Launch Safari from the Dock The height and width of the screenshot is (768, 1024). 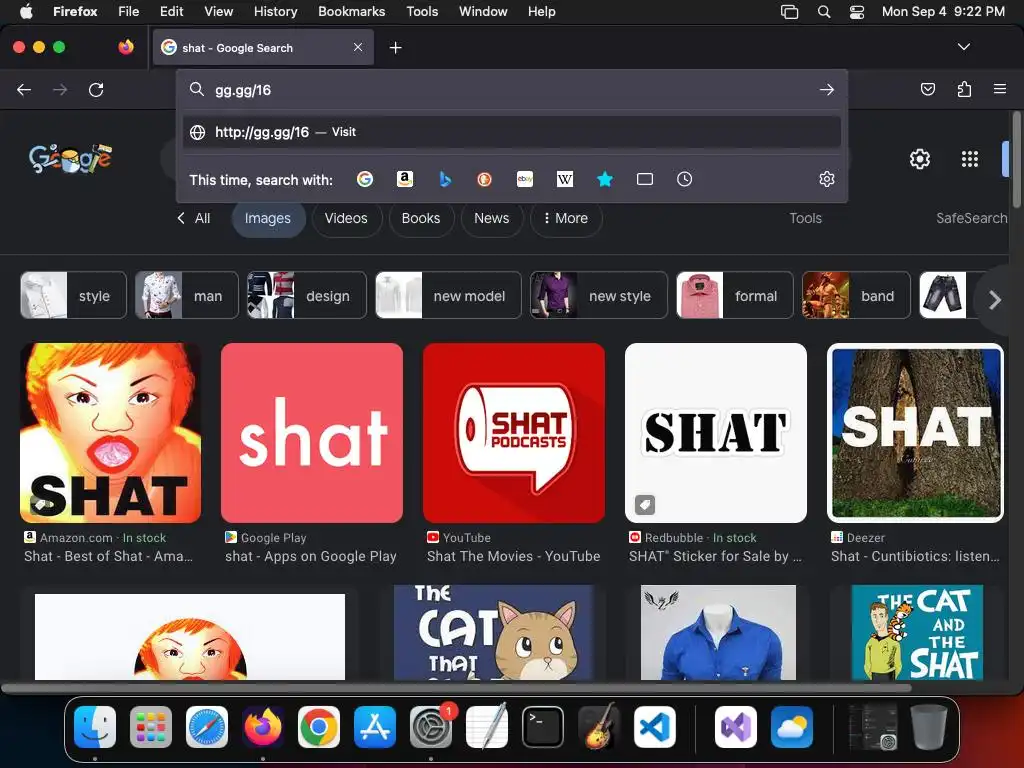click(x=207, y=726)
